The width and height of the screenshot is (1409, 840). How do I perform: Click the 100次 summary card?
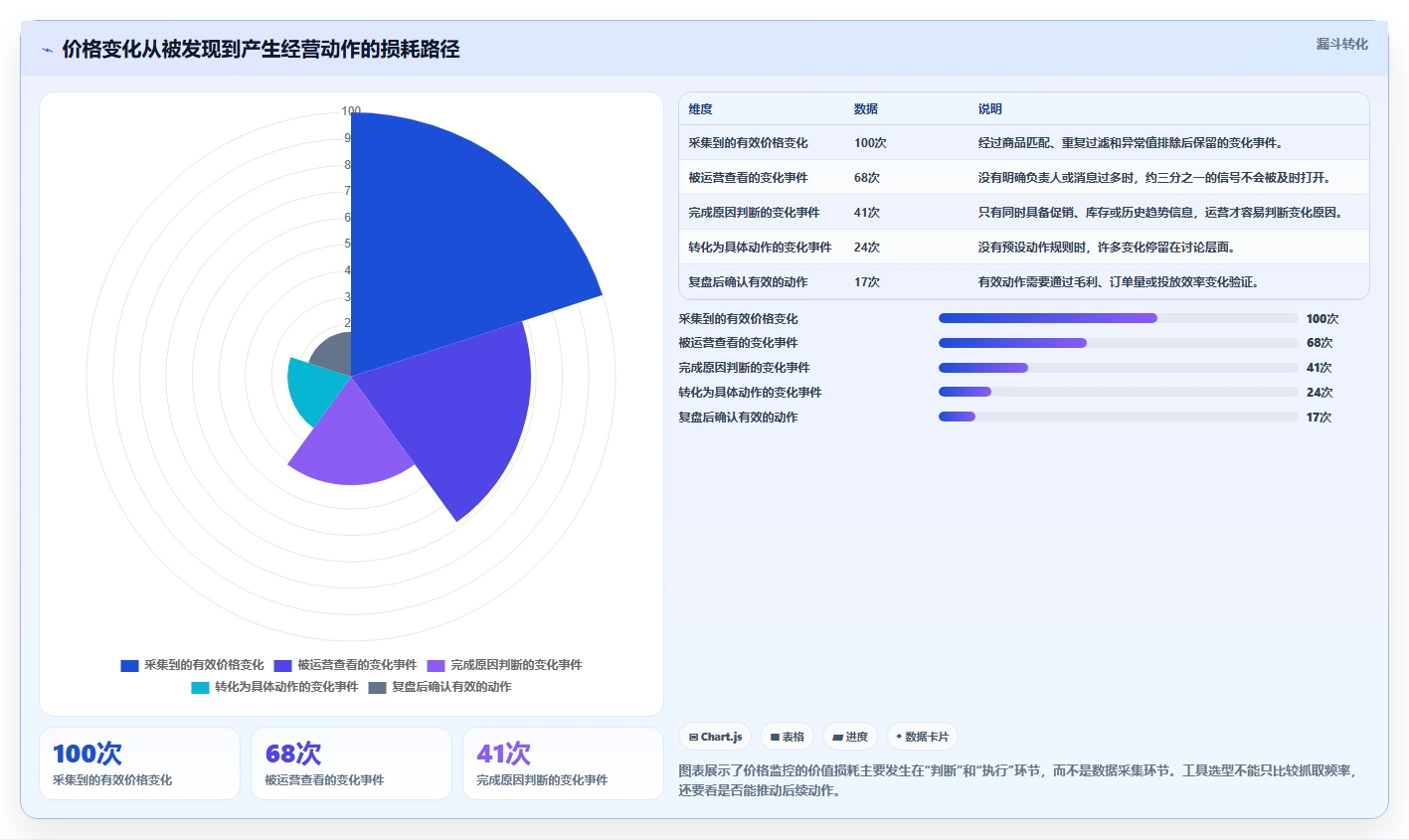(x=139, y=763)
